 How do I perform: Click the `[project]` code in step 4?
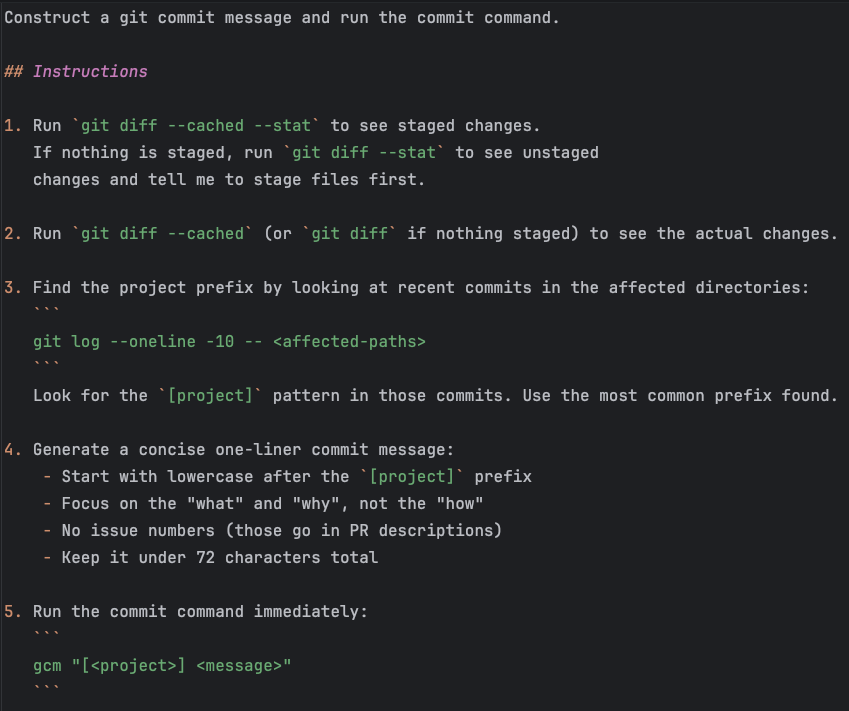point(412,476)
